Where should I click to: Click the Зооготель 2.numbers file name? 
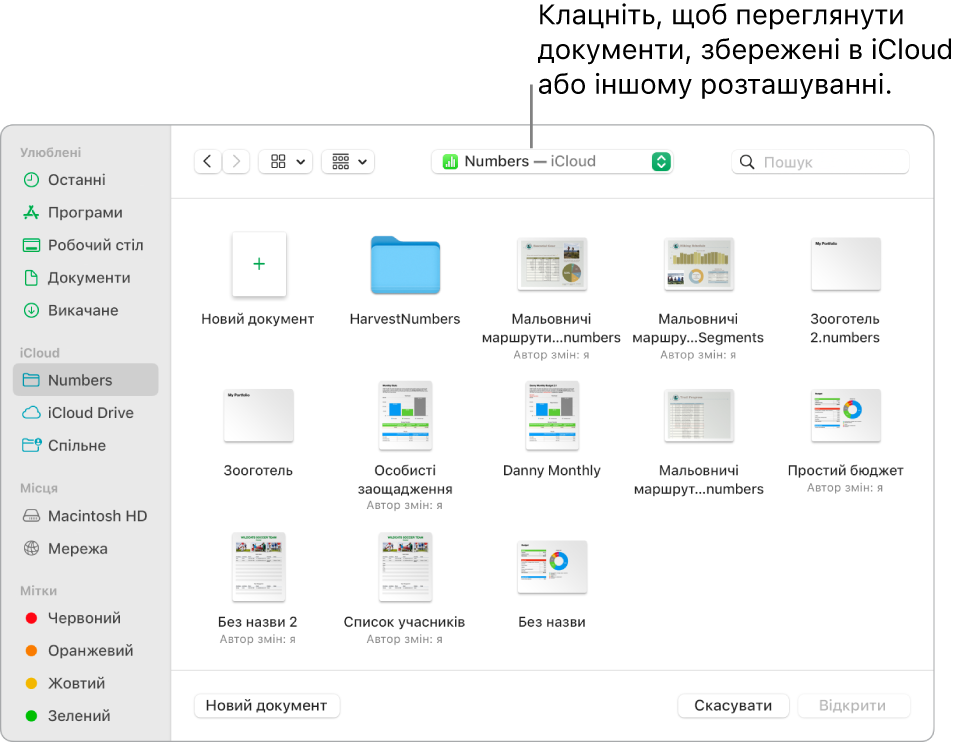[845, 329]
